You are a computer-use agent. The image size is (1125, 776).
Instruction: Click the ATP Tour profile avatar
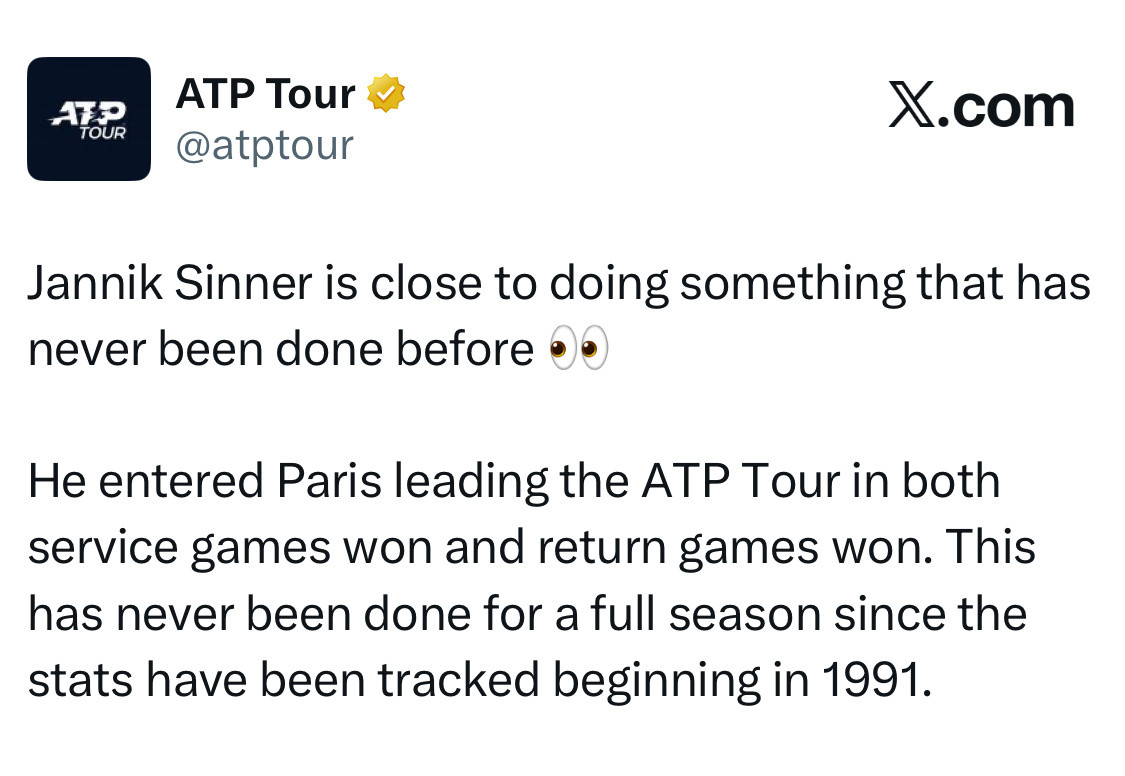(88, 119)
